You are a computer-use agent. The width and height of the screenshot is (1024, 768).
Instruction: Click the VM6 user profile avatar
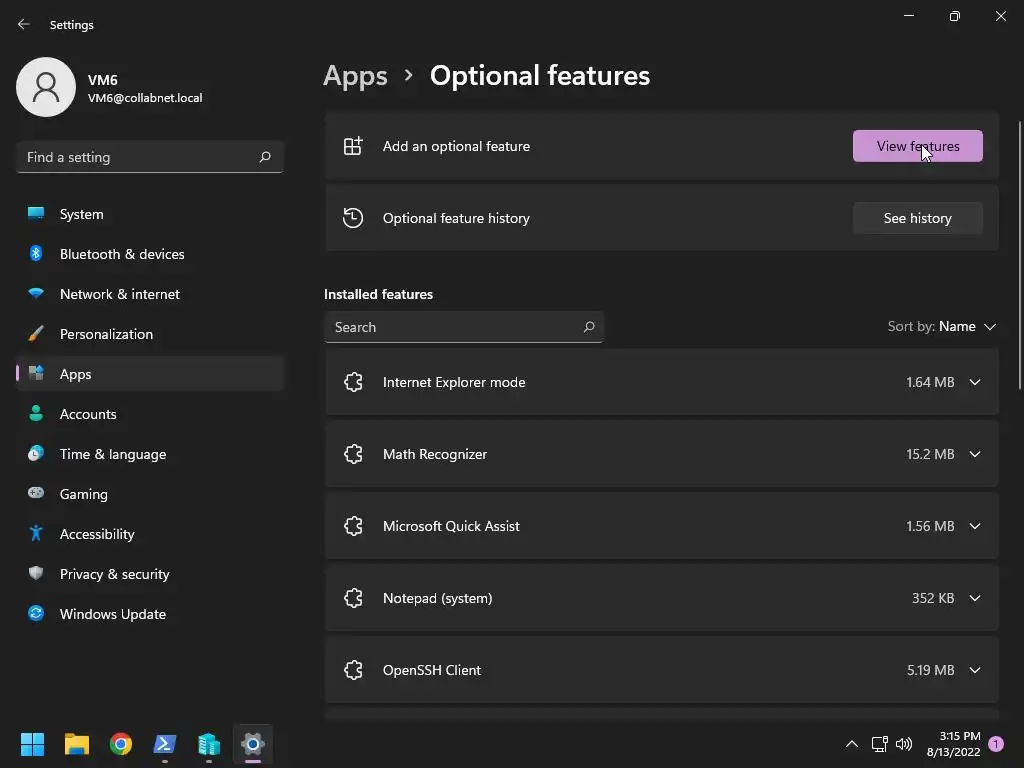point(46,87)
